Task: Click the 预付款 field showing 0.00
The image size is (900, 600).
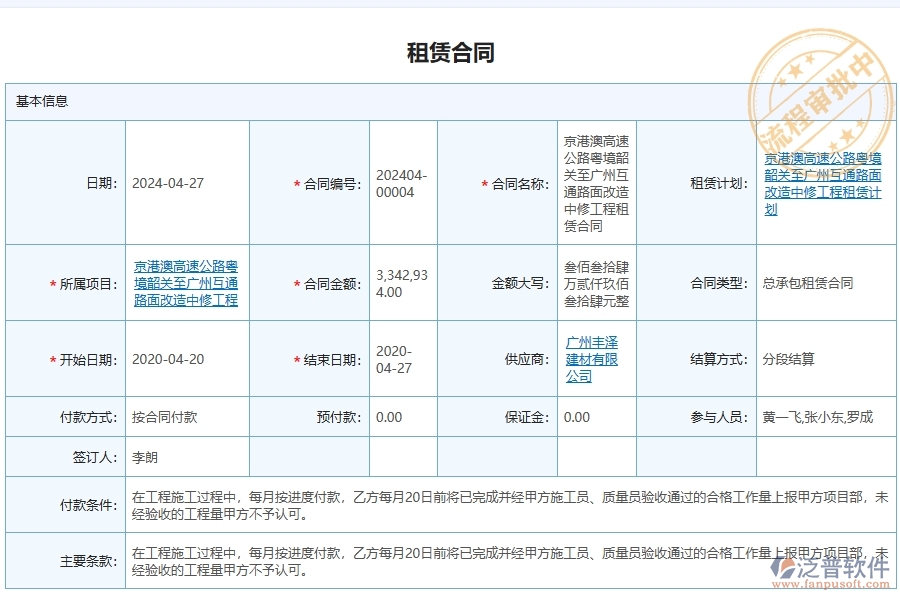Action: point(385,418)
